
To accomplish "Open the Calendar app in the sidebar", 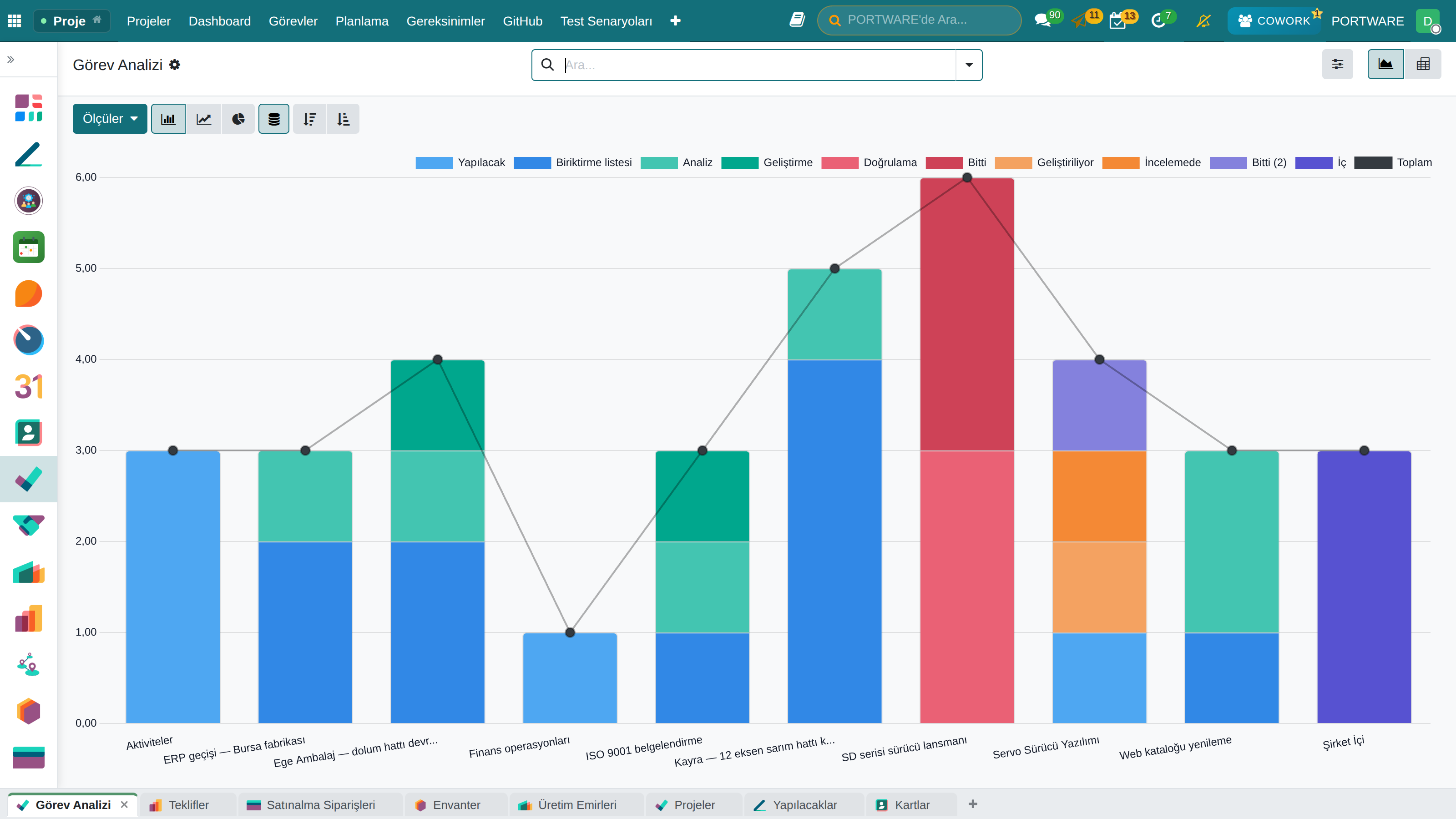I will click(x=28, y=247).
